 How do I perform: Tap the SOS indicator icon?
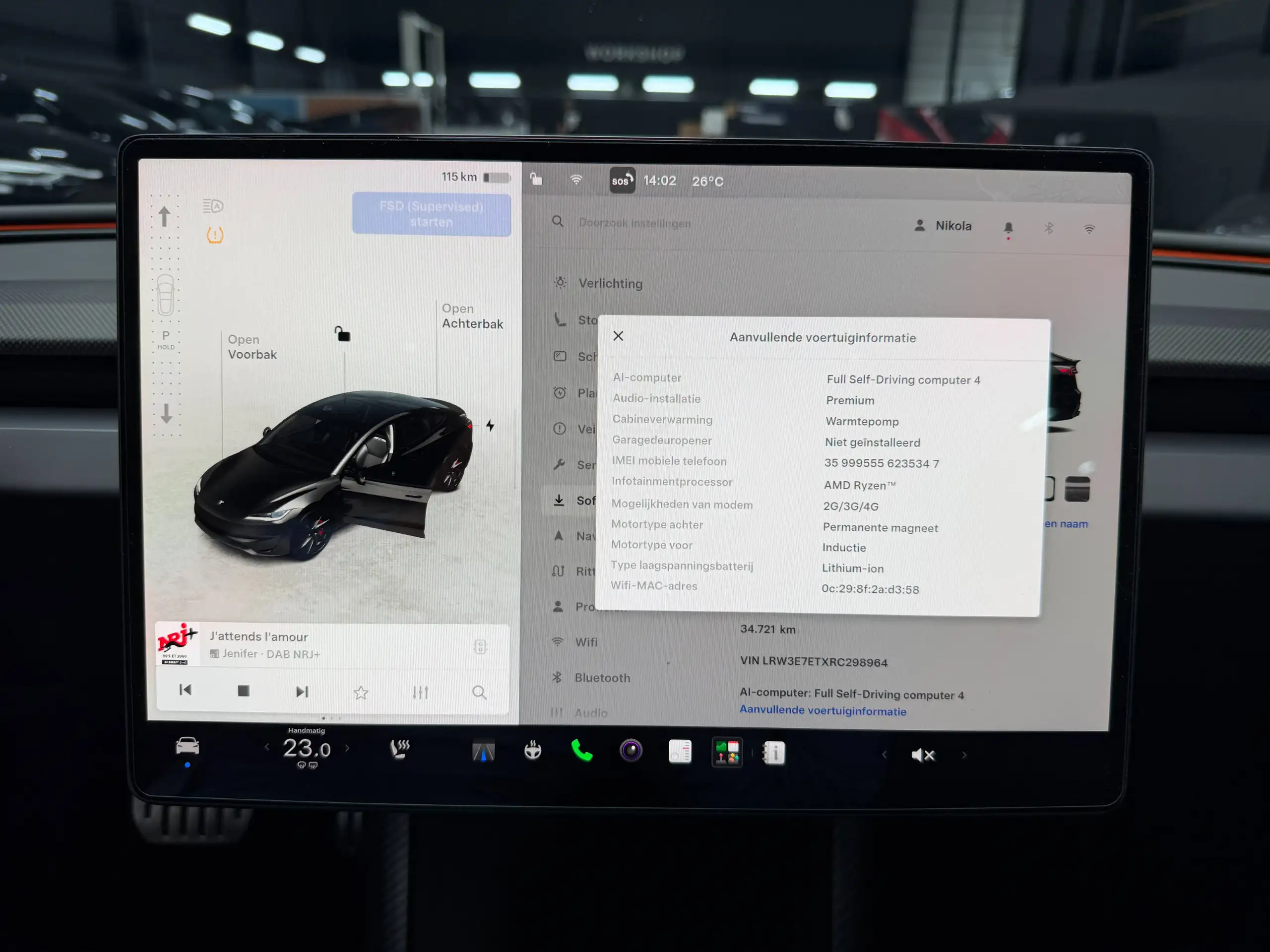click(622, 180)
